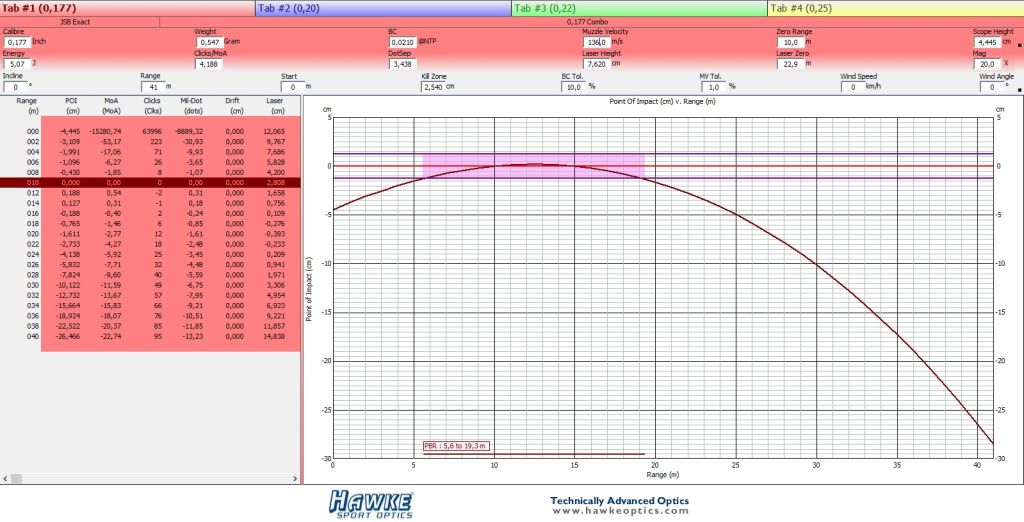1024x522 pixels.
Task: Click the Muzzle Velocity input field
Action: pyautogui.click(x=597, y=42)
